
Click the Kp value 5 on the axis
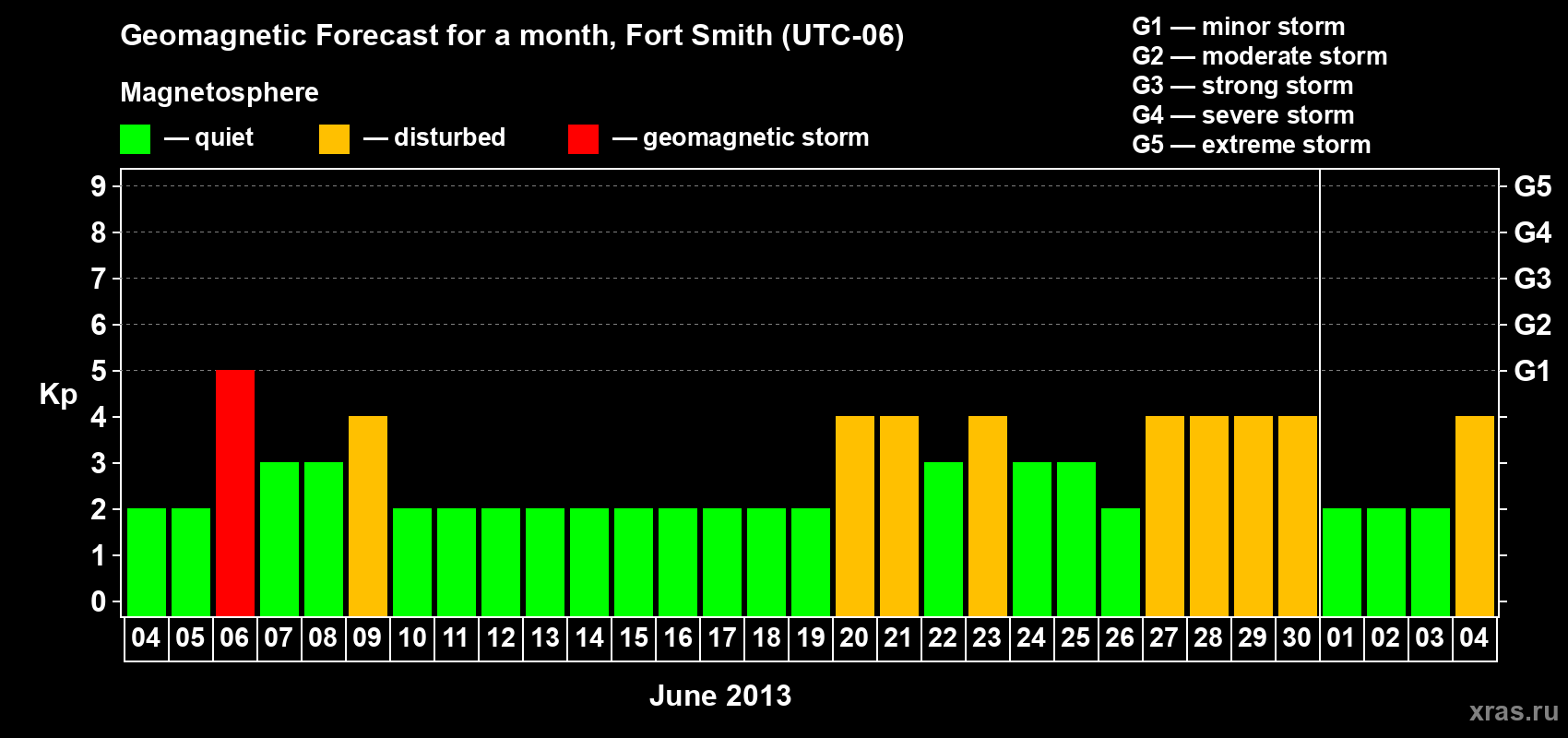(x=99, y=371)
